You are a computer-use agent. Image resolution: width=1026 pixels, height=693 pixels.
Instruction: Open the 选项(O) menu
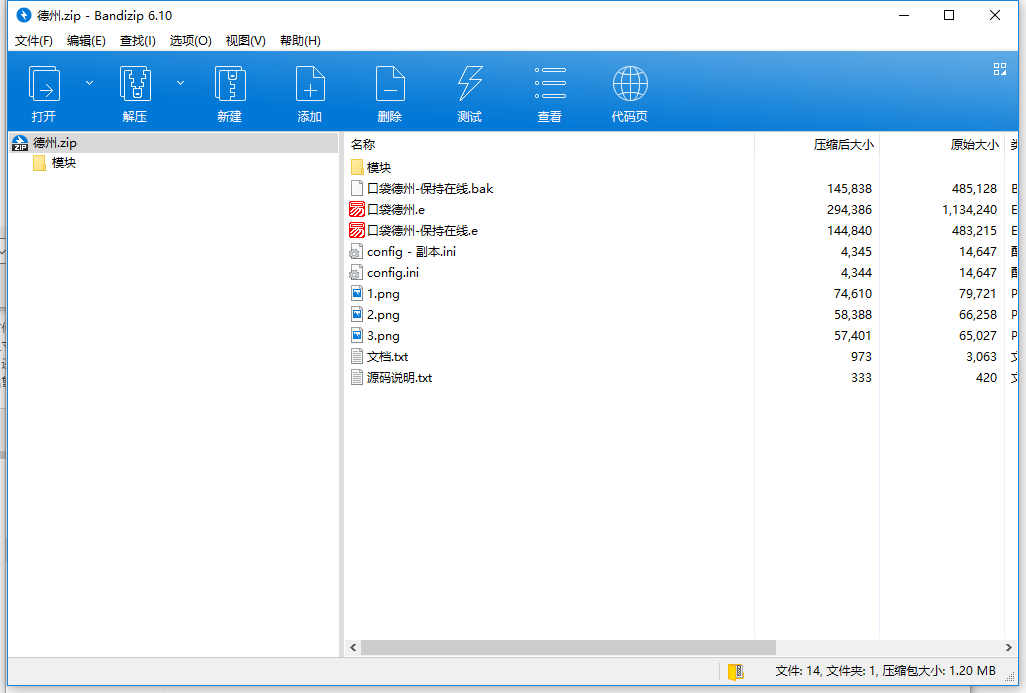pos(190,41)
